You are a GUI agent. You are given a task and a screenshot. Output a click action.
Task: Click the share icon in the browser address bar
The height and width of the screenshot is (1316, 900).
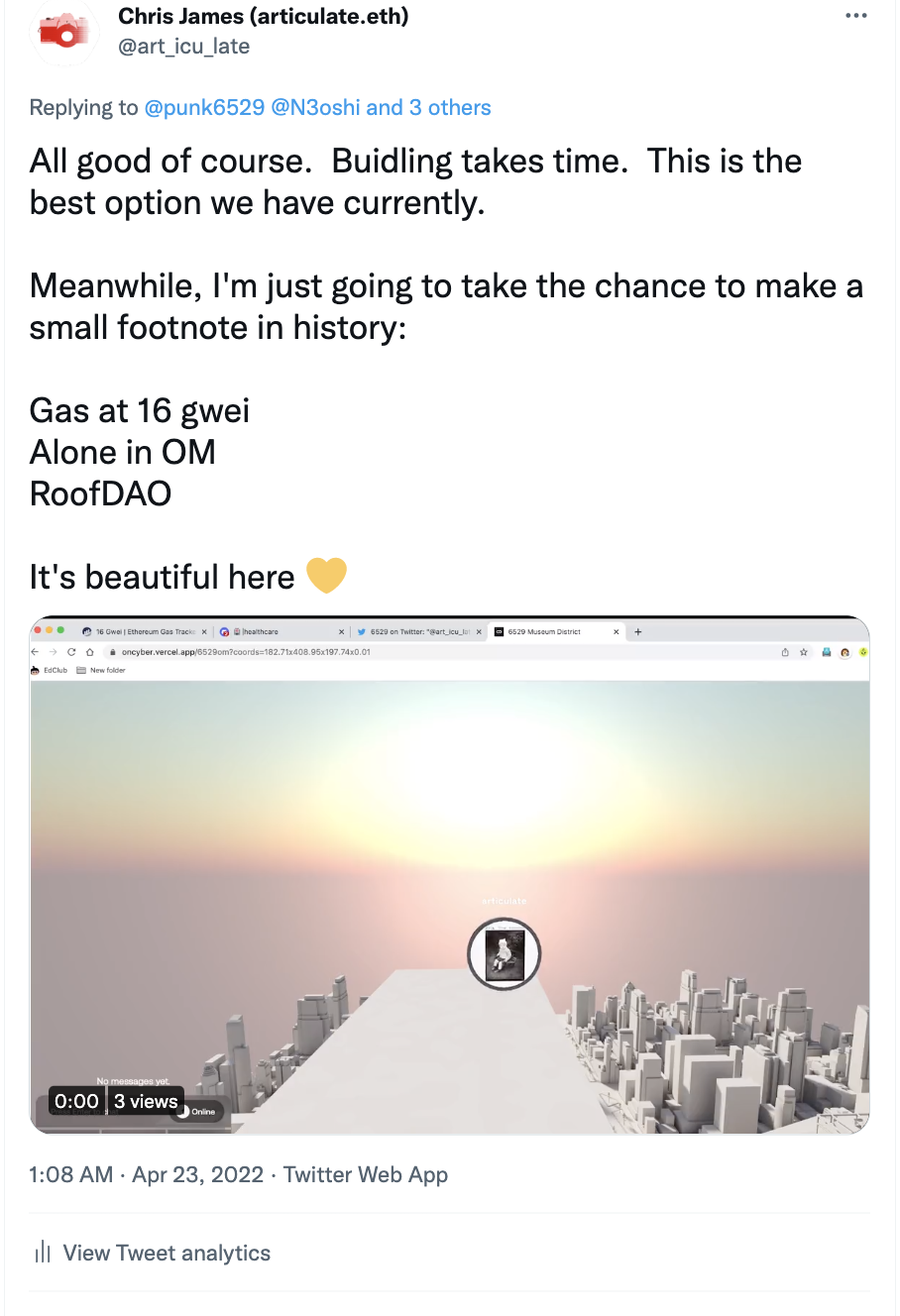(x=785, y=652)
